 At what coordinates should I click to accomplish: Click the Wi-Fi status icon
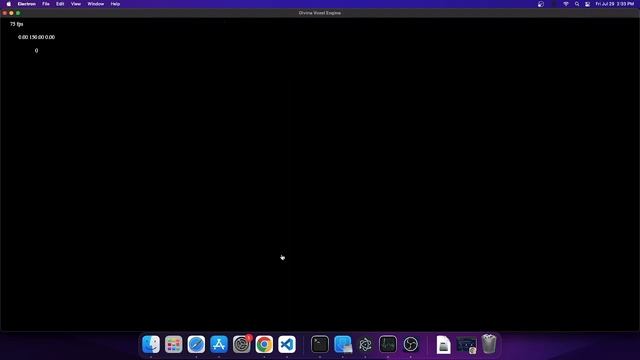566,4
